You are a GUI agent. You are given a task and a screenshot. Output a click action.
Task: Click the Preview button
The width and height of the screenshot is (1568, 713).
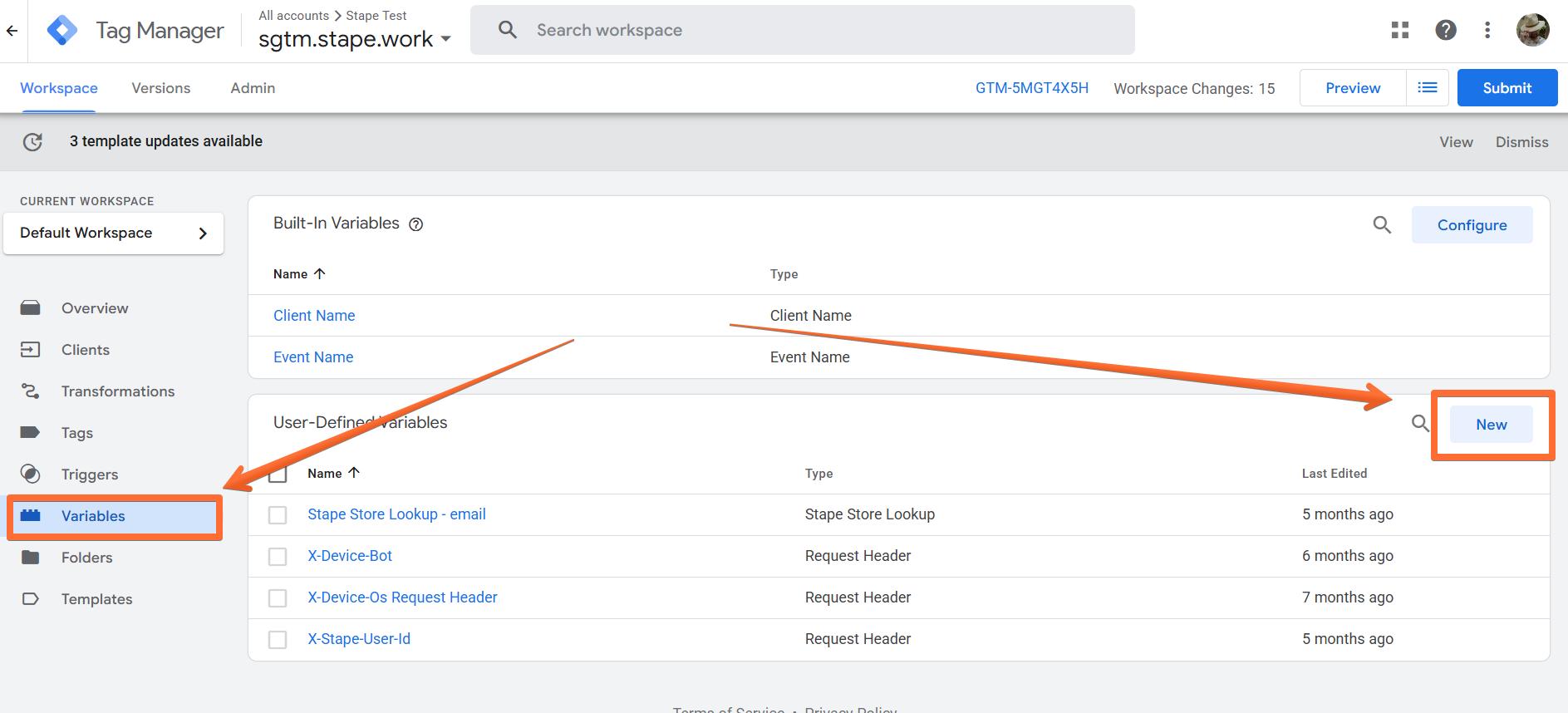tap(1353, 88)
